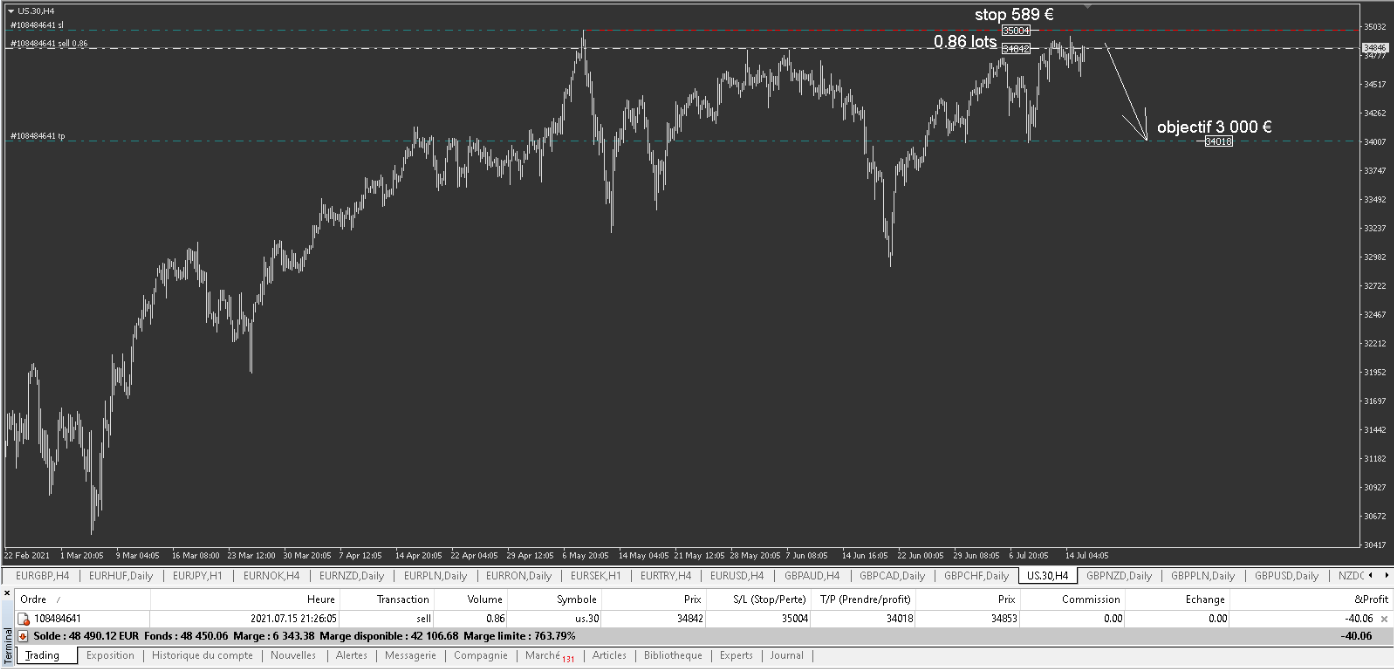Switch to the GBPCHF,Daily chart tab
The image size is (1394, 669).
(x=975, y=576)
